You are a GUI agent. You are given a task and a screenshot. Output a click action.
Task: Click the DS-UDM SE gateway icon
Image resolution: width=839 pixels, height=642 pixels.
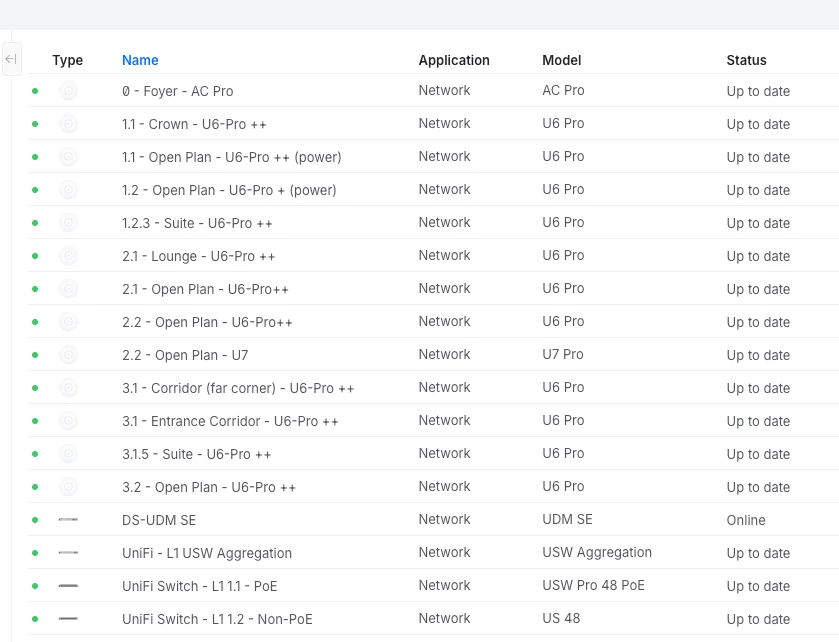68,520
